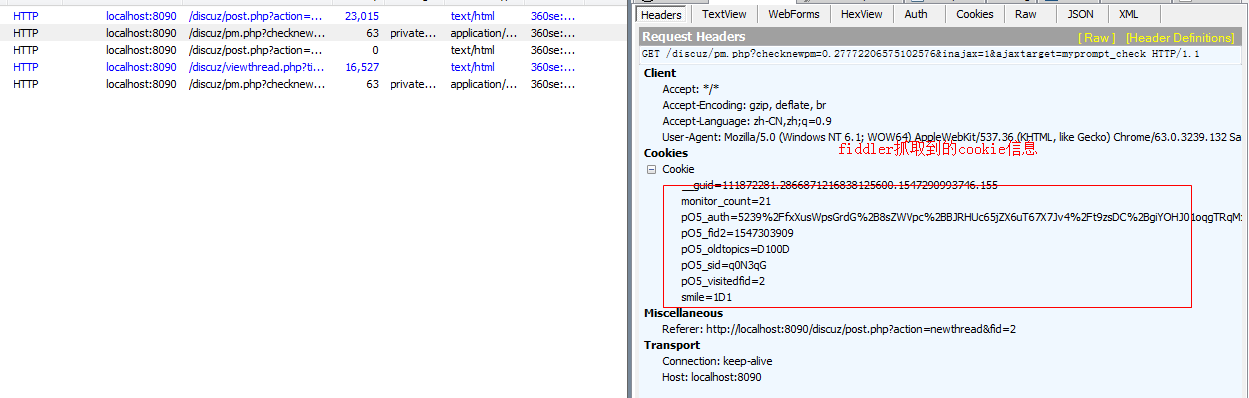
Task: Click the Miscellaneous section heading
Action: (683, 313)
